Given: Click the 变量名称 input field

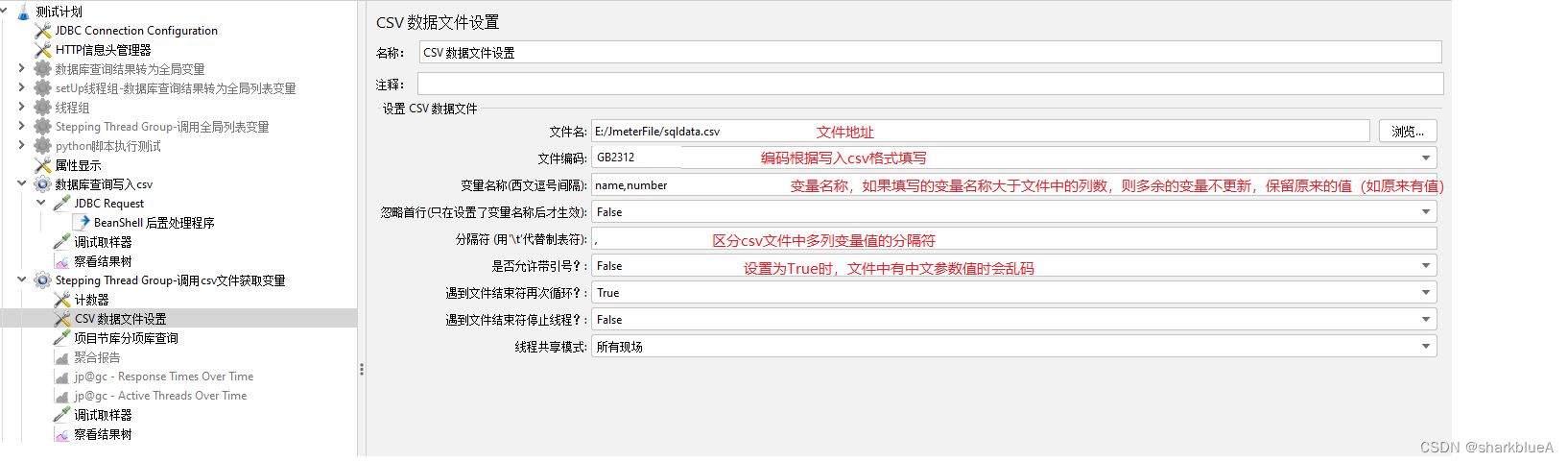Looking at the screenshot, I should coord(1014,185).
